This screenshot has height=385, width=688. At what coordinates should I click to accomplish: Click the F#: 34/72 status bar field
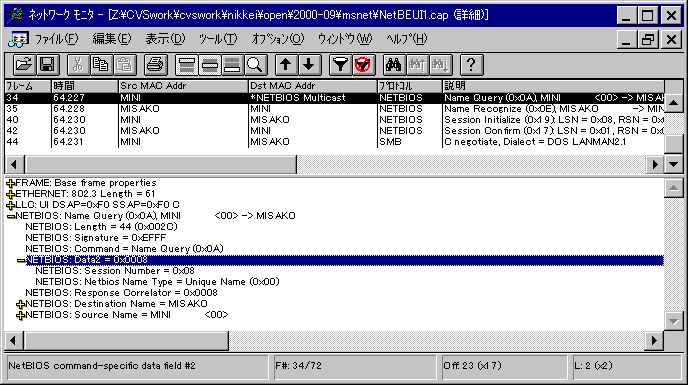[355, 366]
